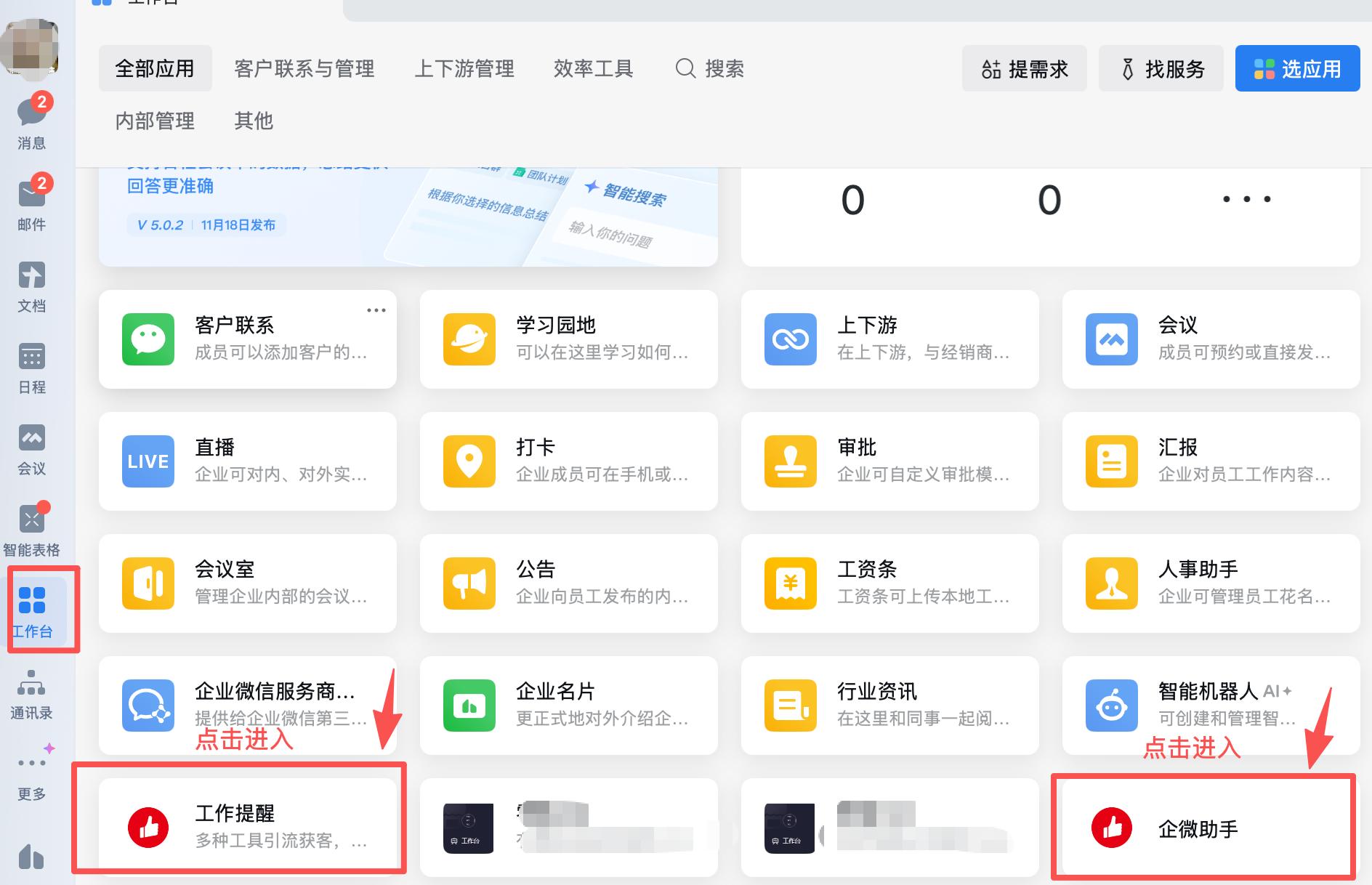Open the three-dot menu on 客户联系 card
The image size is (1372, 885).
pos(376,310)
